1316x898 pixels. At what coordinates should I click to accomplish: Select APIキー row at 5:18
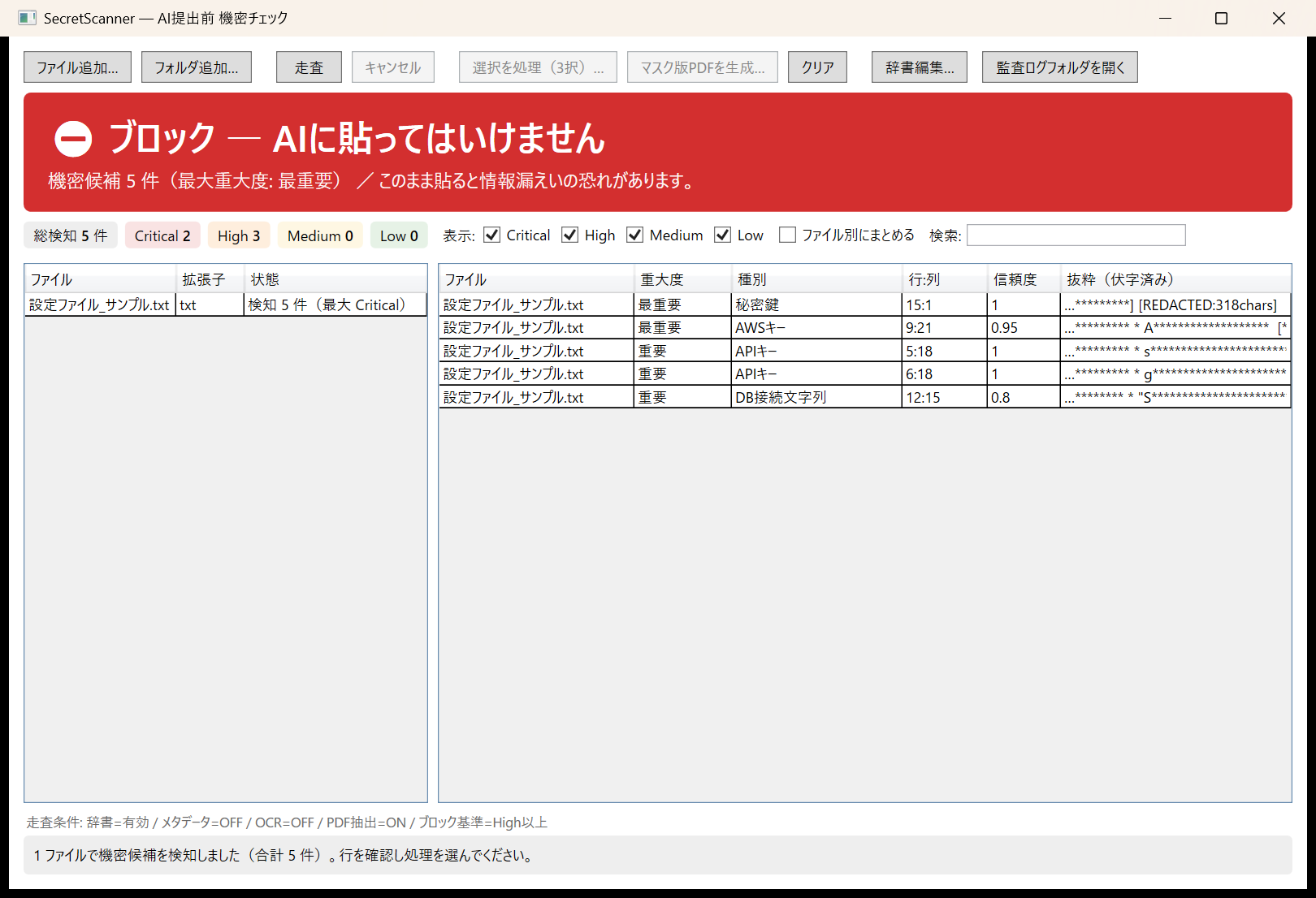[x=864, y=352]
